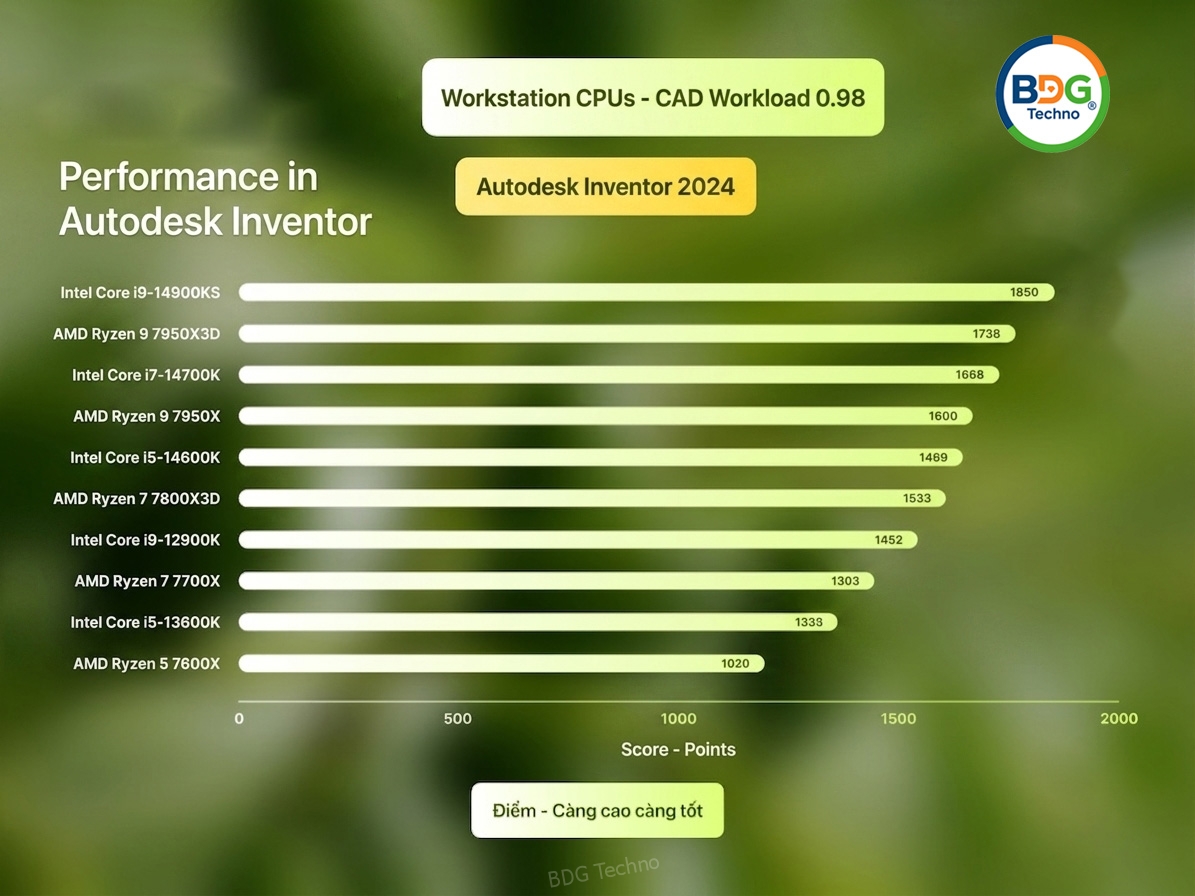Select the 1600 score value
Screen dimensions: 1195x896
tap(943, 416)
